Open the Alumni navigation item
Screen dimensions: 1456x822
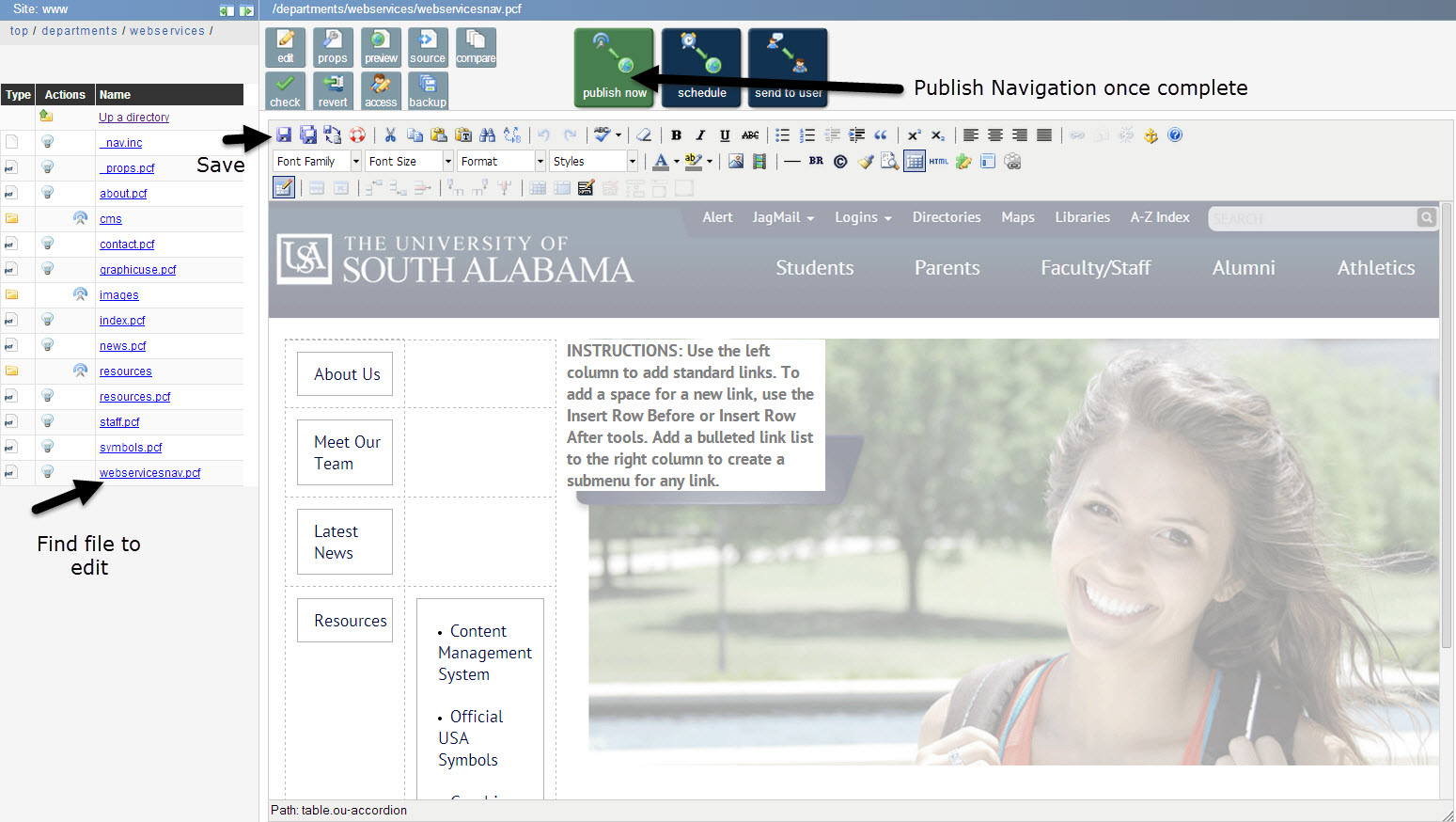1244,268
